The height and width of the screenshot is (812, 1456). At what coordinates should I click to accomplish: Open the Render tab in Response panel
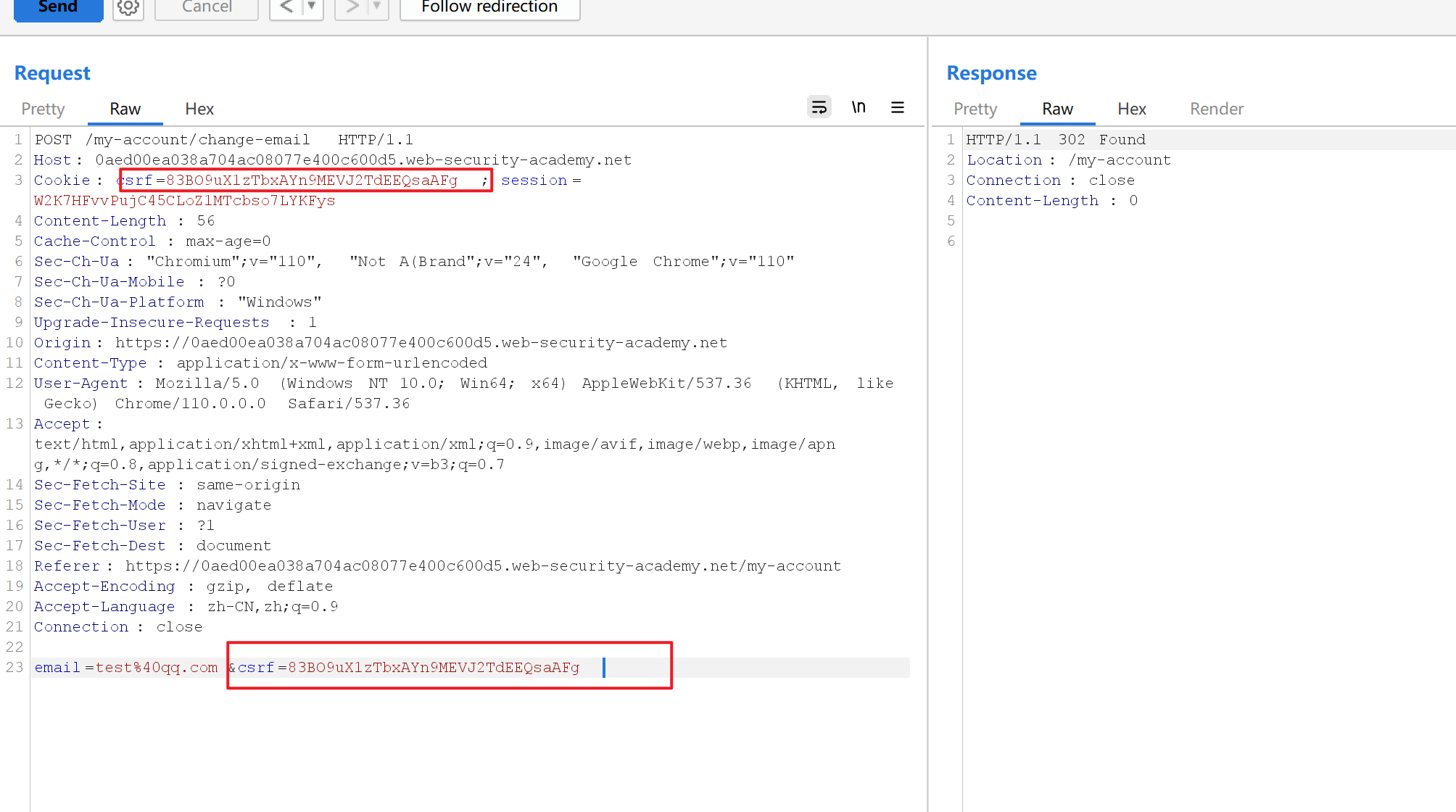(x=1216, y=109)
